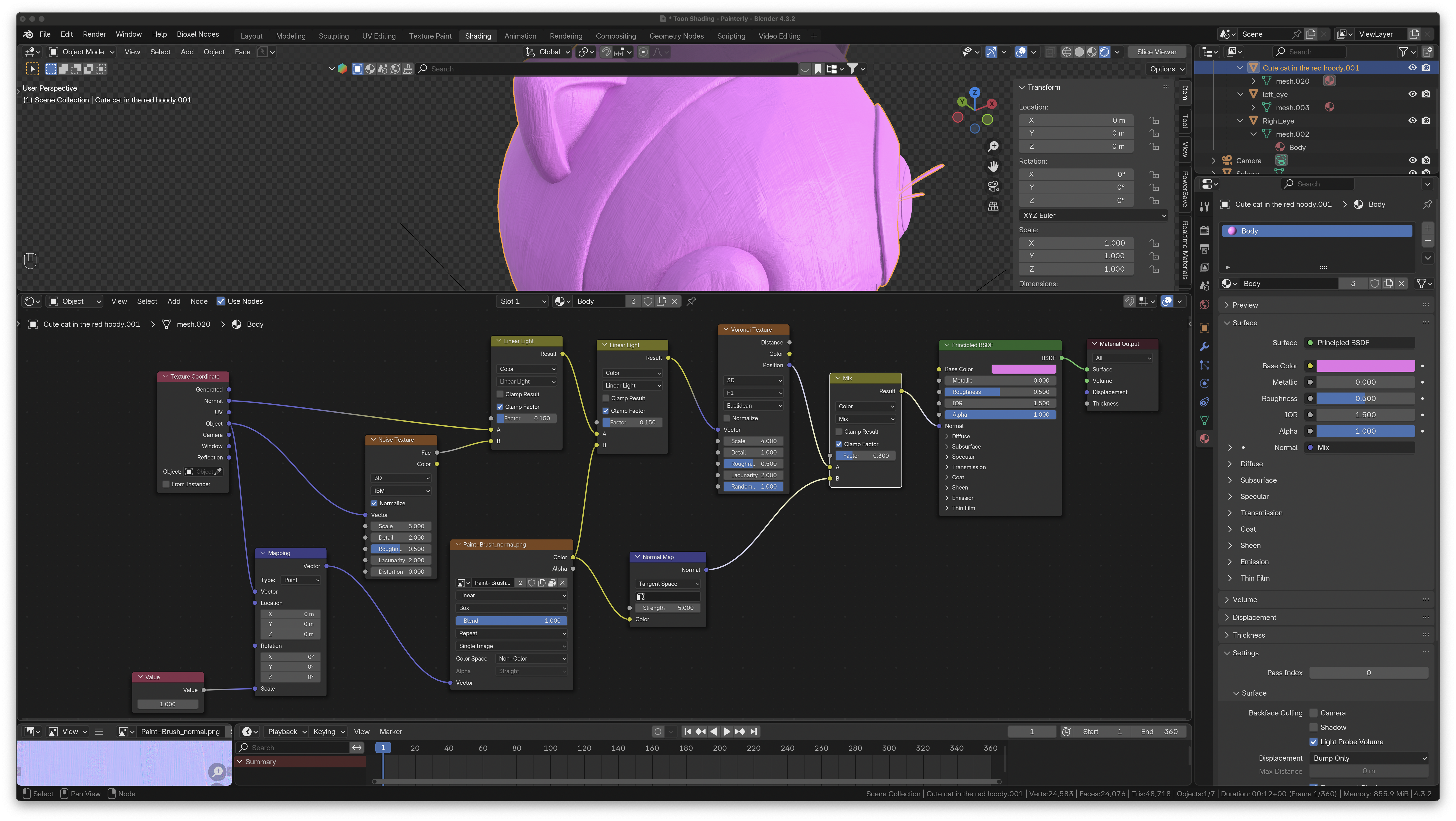
Task: Open the timeline Playback popover
Action: [287, 732]
